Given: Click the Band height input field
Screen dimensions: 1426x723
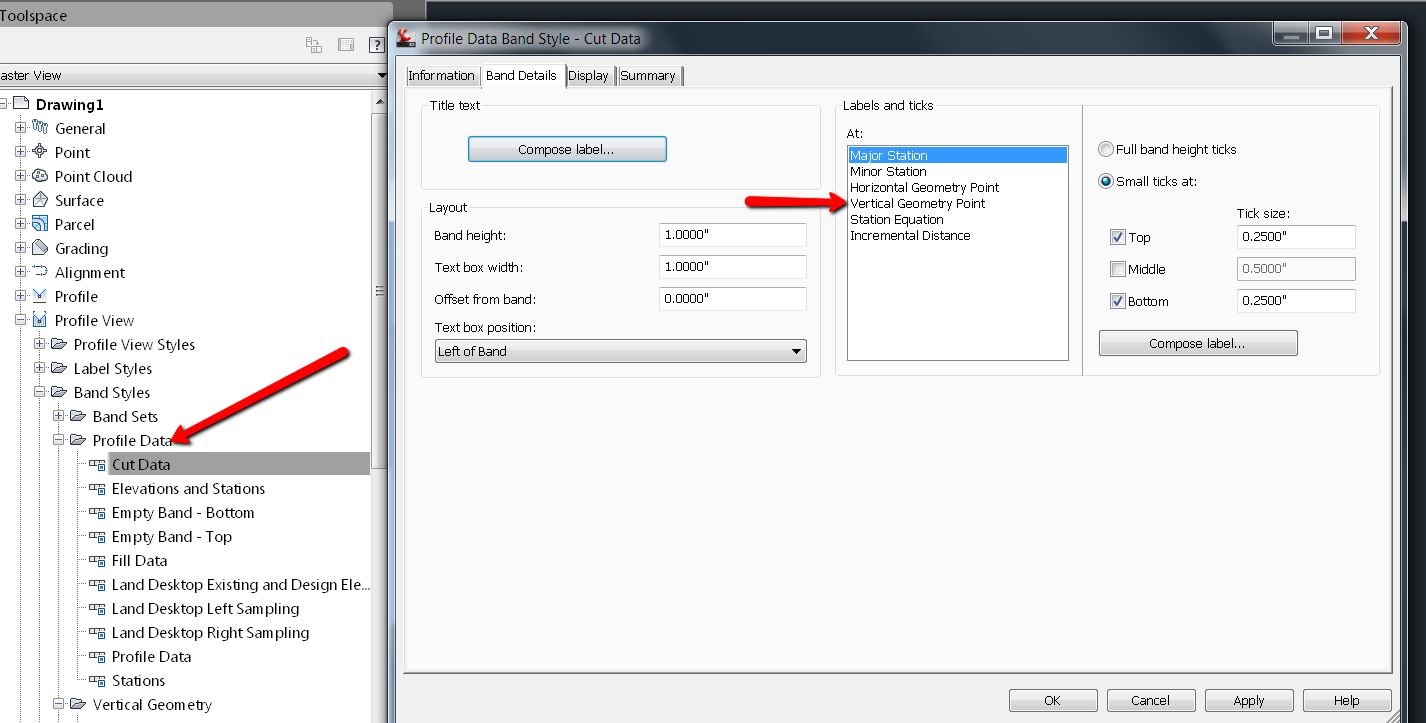Looking at the screenshot, I should [732, 234].
